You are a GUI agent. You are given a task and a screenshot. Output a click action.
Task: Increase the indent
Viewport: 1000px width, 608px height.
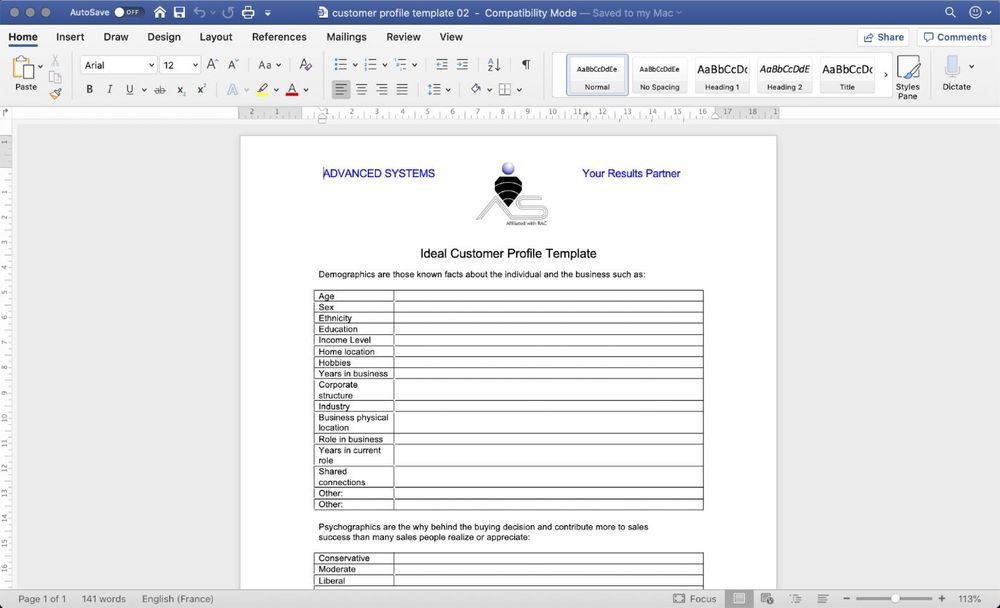pos(462,65)
